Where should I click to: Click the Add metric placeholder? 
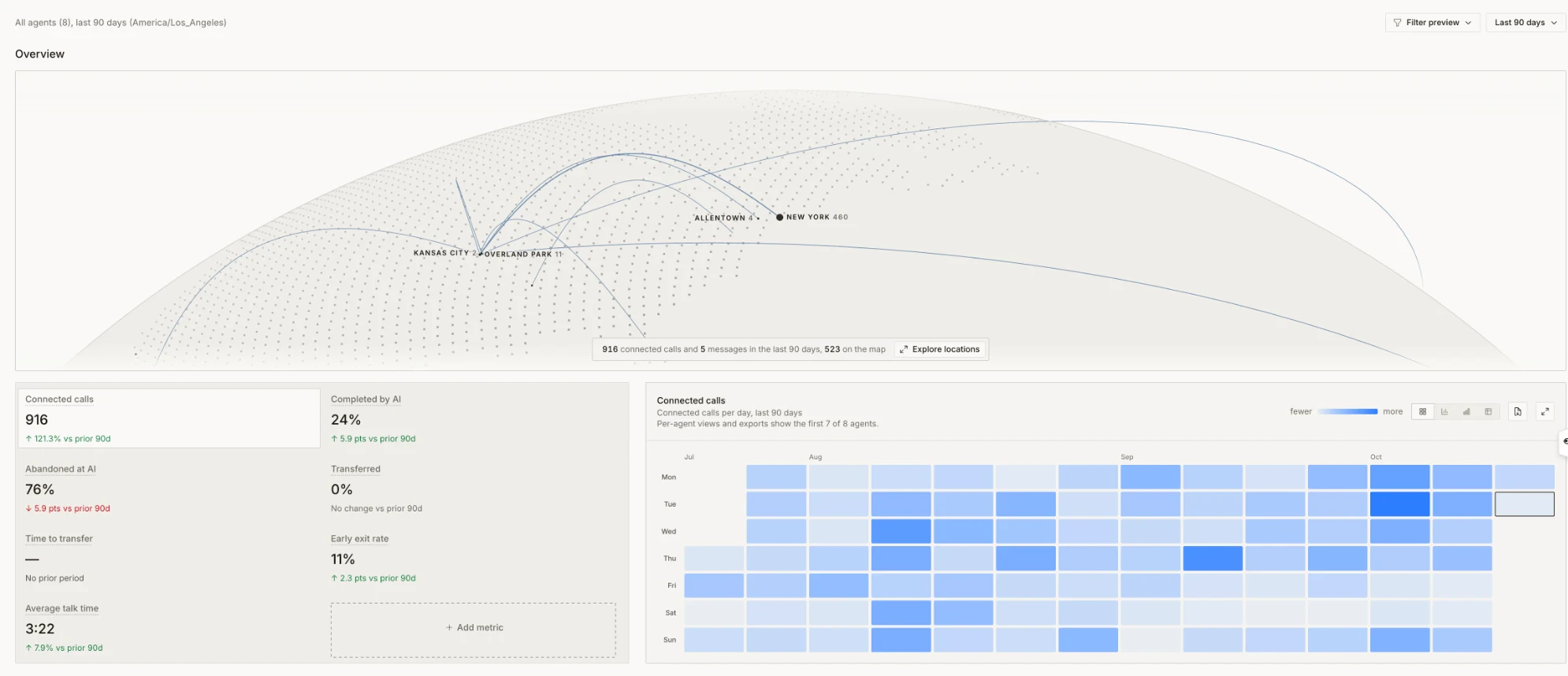point(474,630)
